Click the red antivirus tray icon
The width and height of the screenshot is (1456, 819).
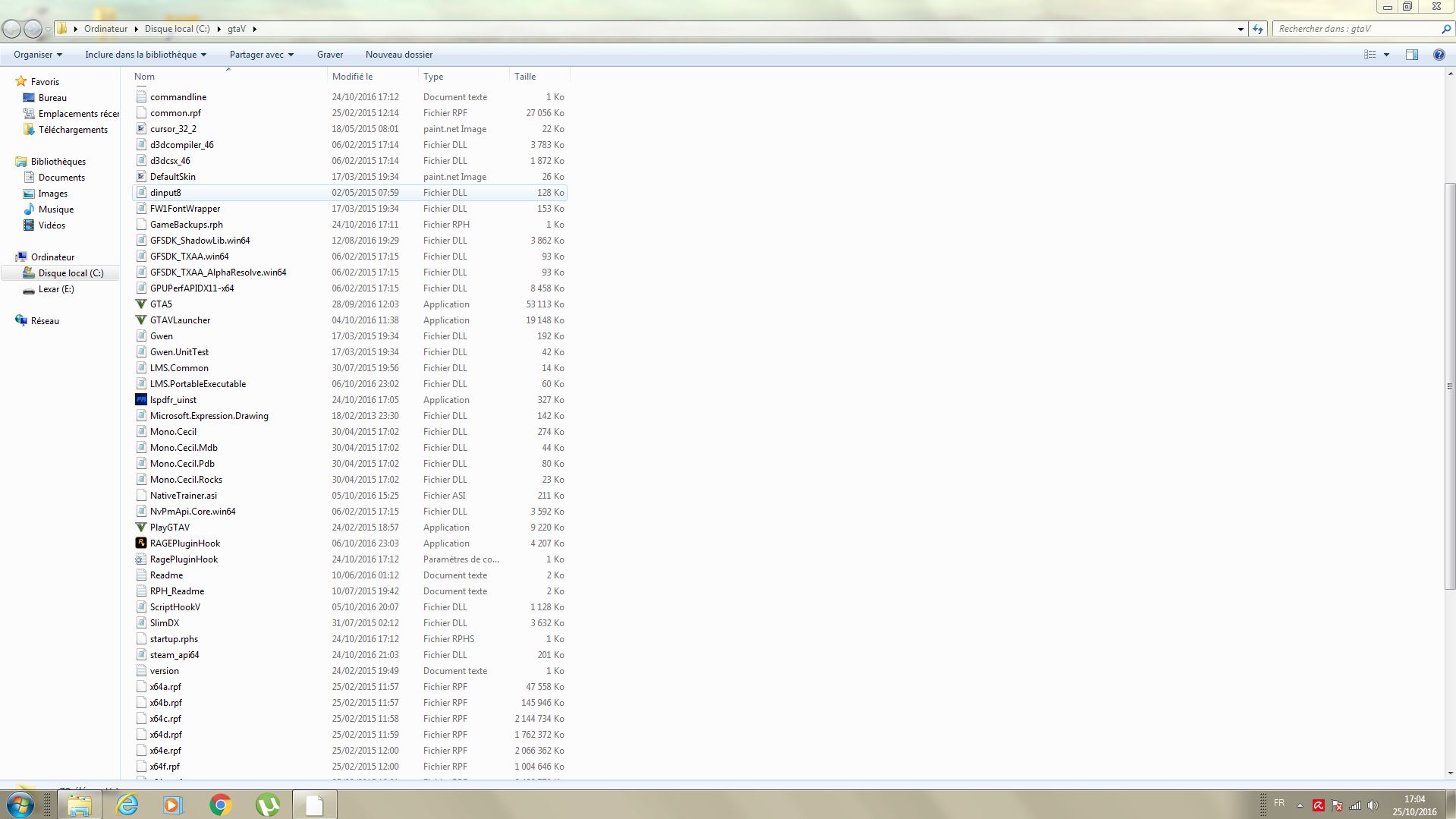click(x=1319, y=805)
